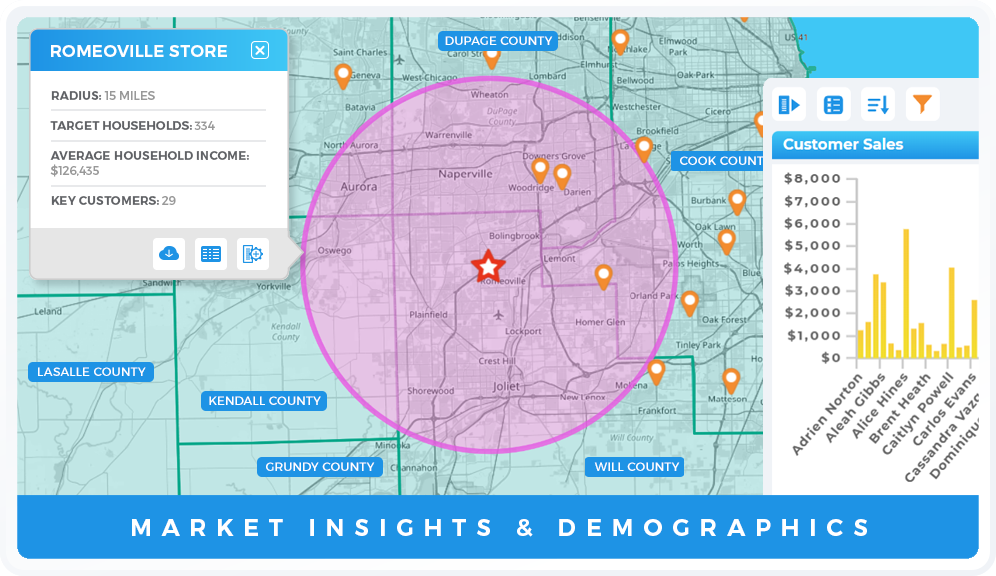Click the orange pin near Homer Glen
Image resolution: width=996 pixels, height=576 pixels.
pyautogui.click(x=603, y=275)
